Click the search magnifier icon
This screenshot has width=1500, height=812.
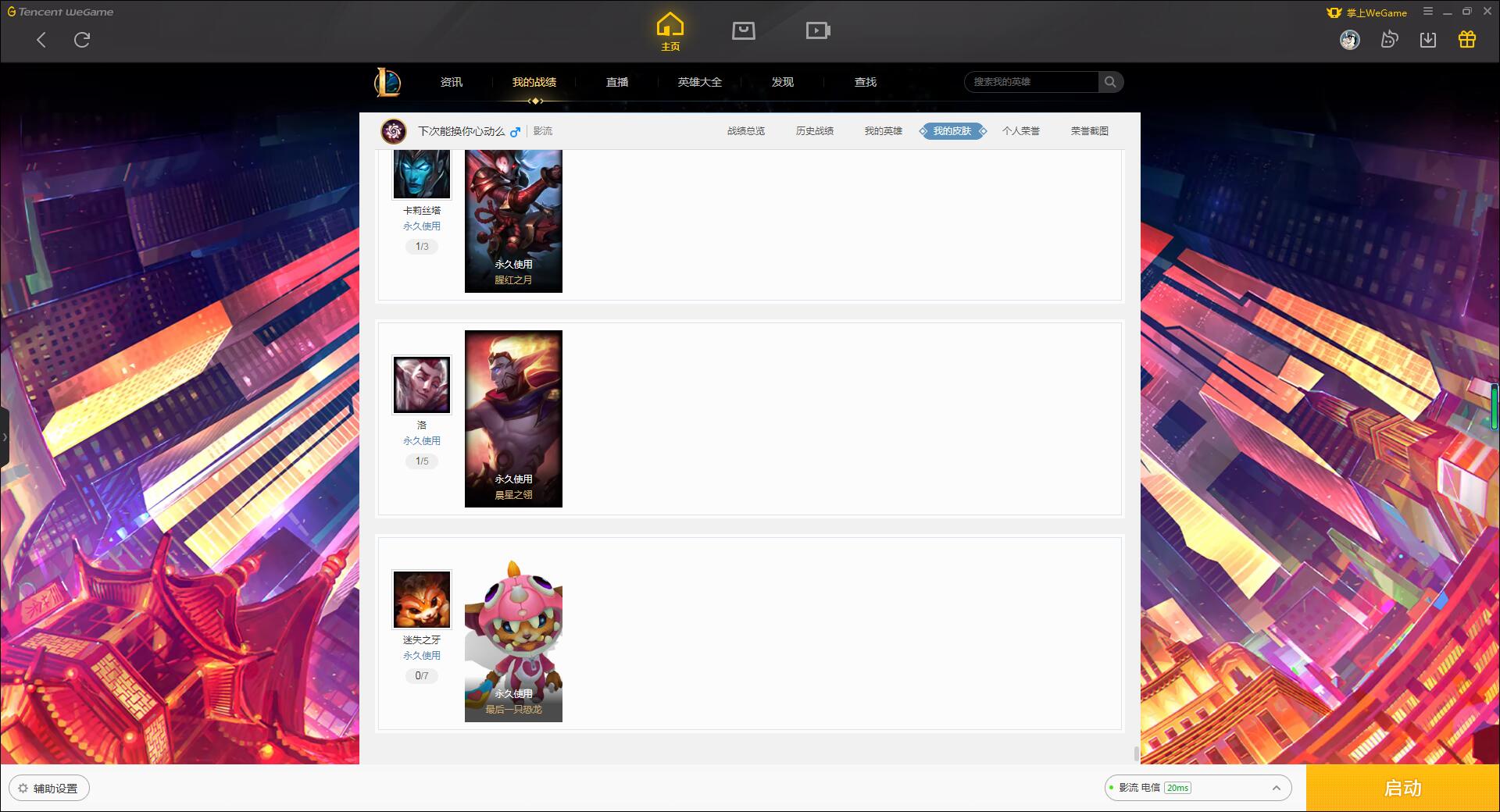point(1110,82)
